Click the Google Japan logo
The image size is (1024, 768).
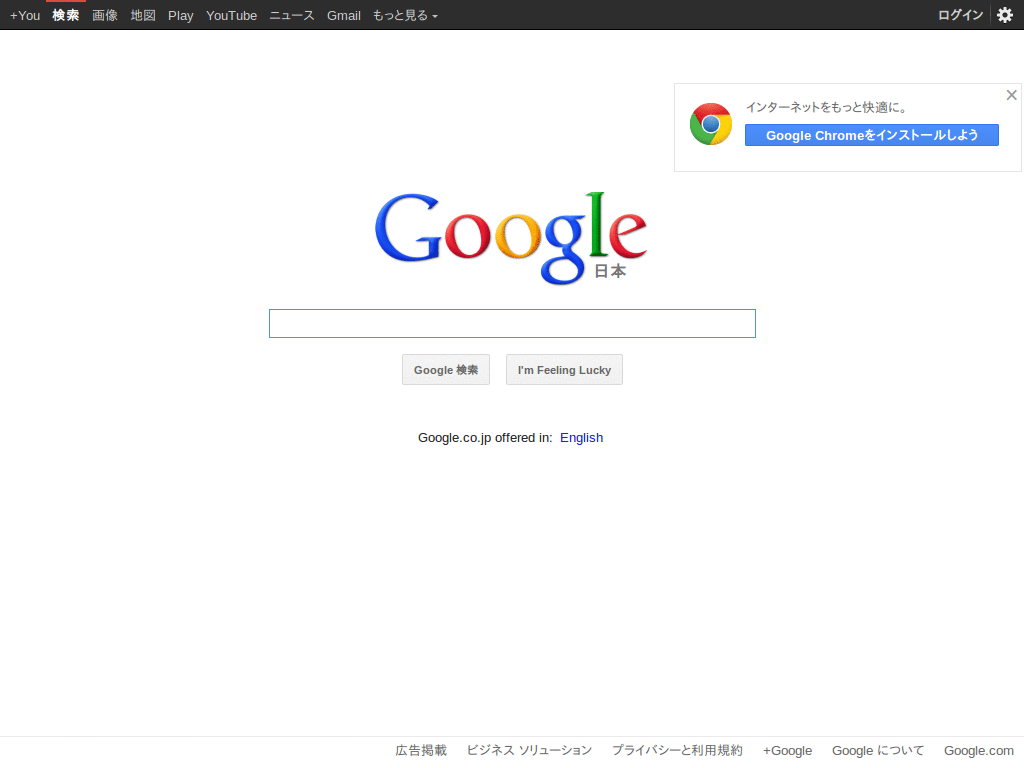click(x=511, y=237)
